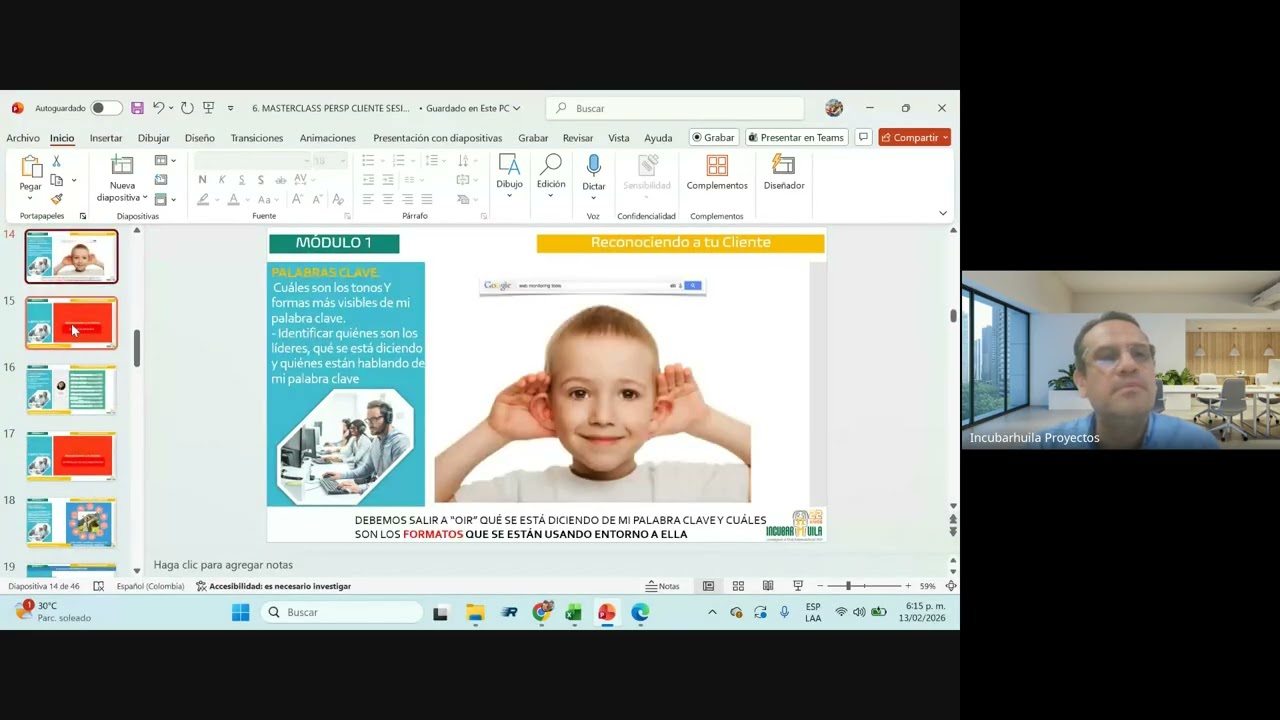Switch to the Revisar tab
Viewport: 1280px width, 720px height.
point(578,138)
